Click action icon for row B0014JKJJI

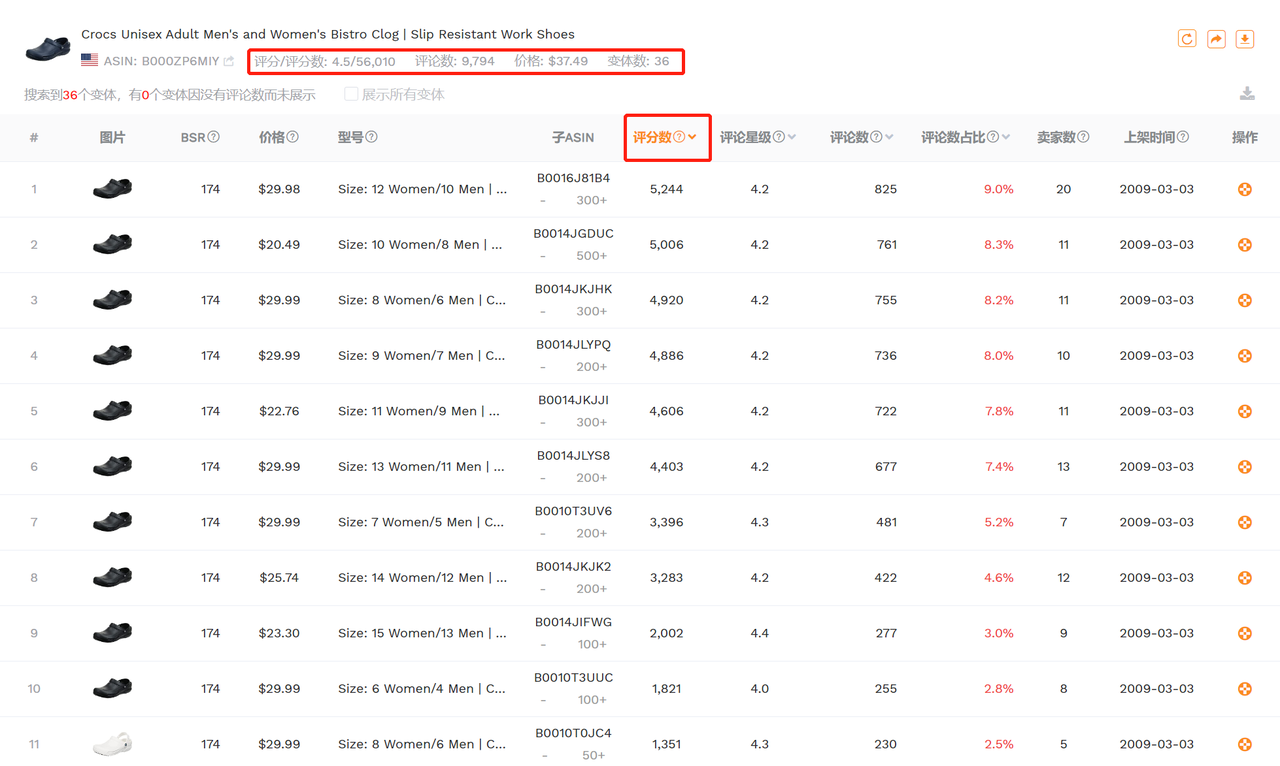(x=1245, y=411)
